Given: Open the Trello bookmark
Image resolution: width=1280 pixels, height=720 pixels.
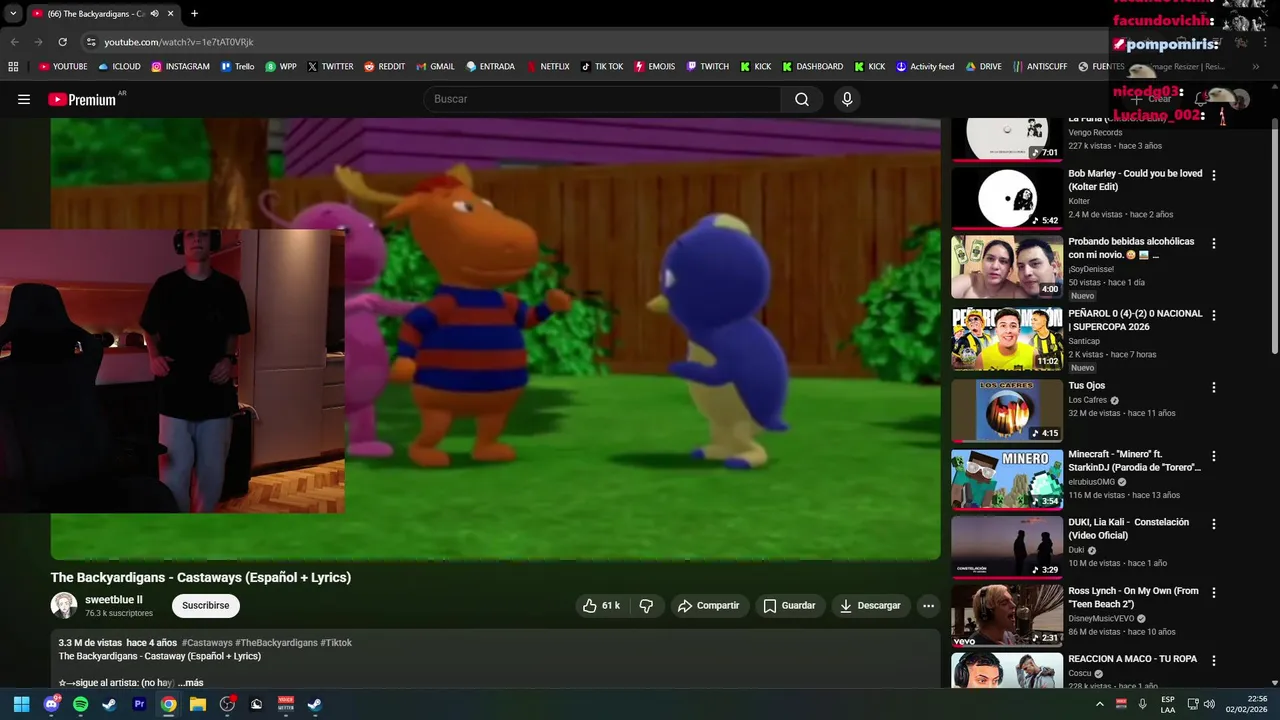Looking at the screenshot, I should point(237,67).
